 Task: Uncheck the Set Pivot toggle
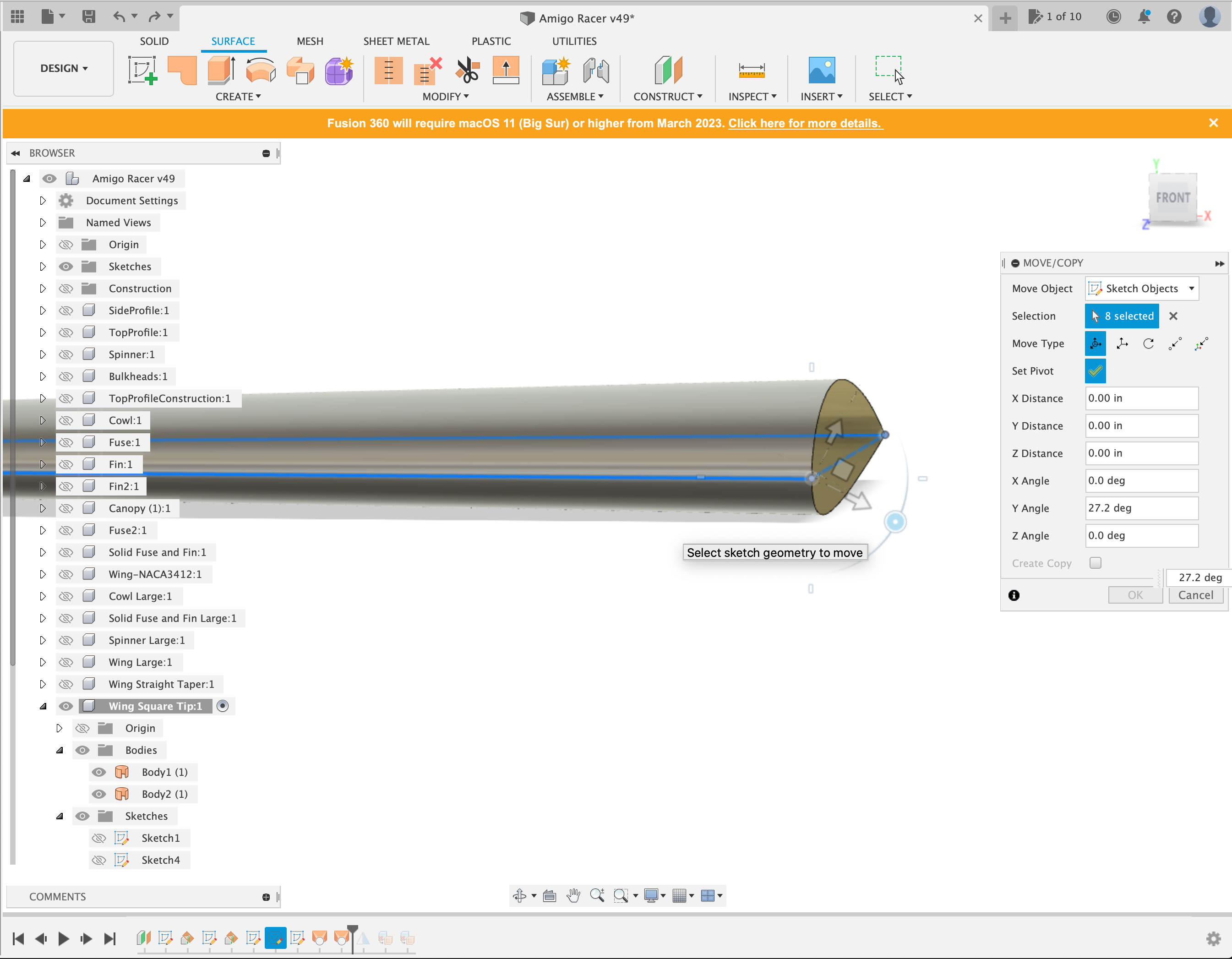1095,371
